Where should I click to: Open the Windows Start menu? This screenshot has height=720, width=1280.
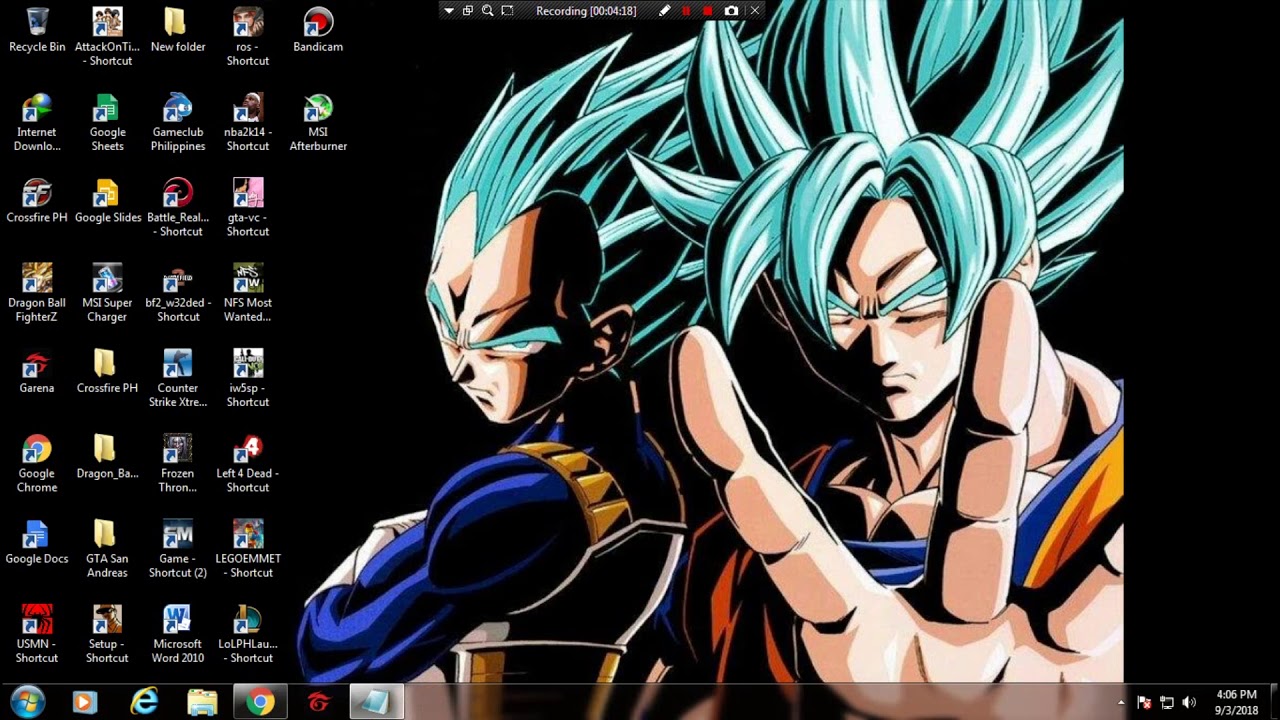(27, 702)
